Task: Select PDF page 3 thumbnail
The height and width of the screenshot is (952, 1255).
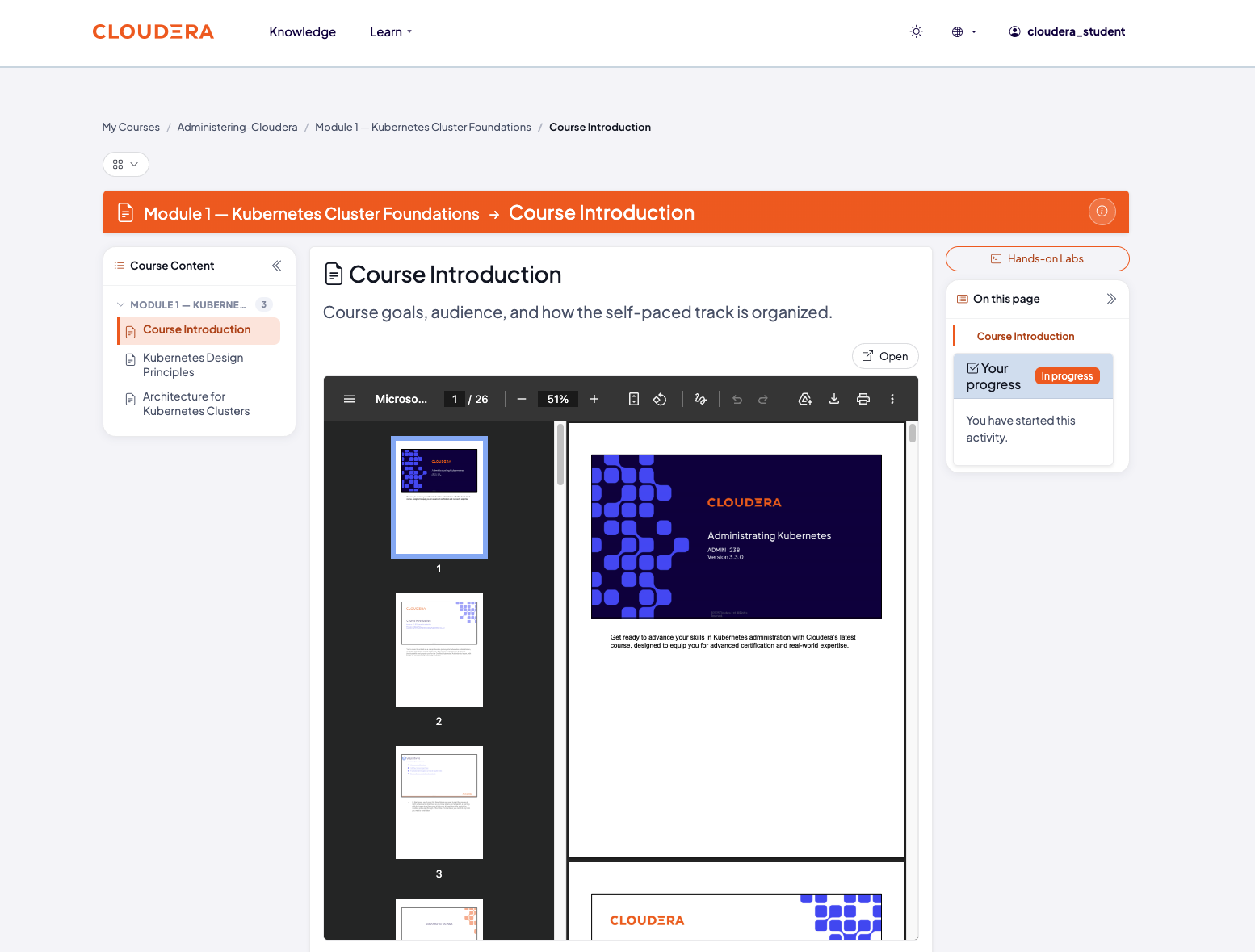Action: [439, 803]
